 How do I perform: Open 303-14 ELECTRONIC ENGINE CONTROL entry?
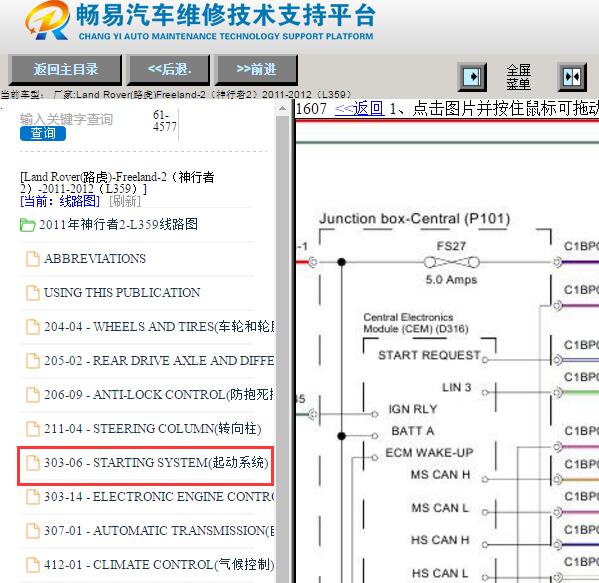(x=159, y=497)
